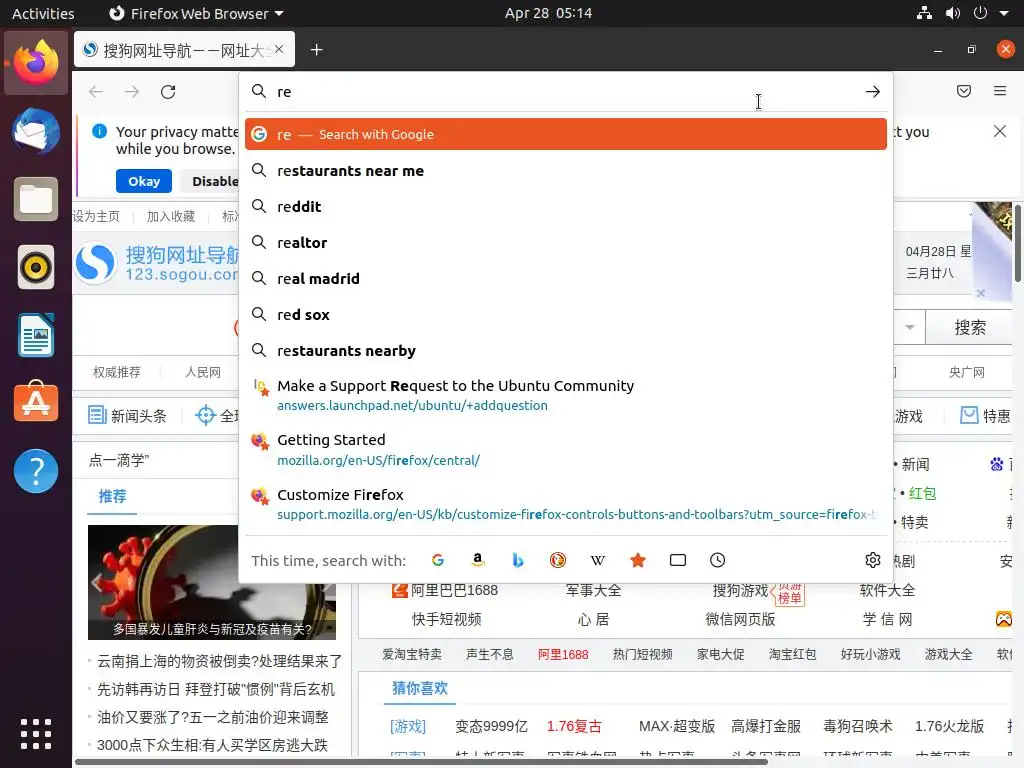This screenshot has width=1024, height=768.
Task: Search this time with Bing icon
Action: tap(518, 560)
